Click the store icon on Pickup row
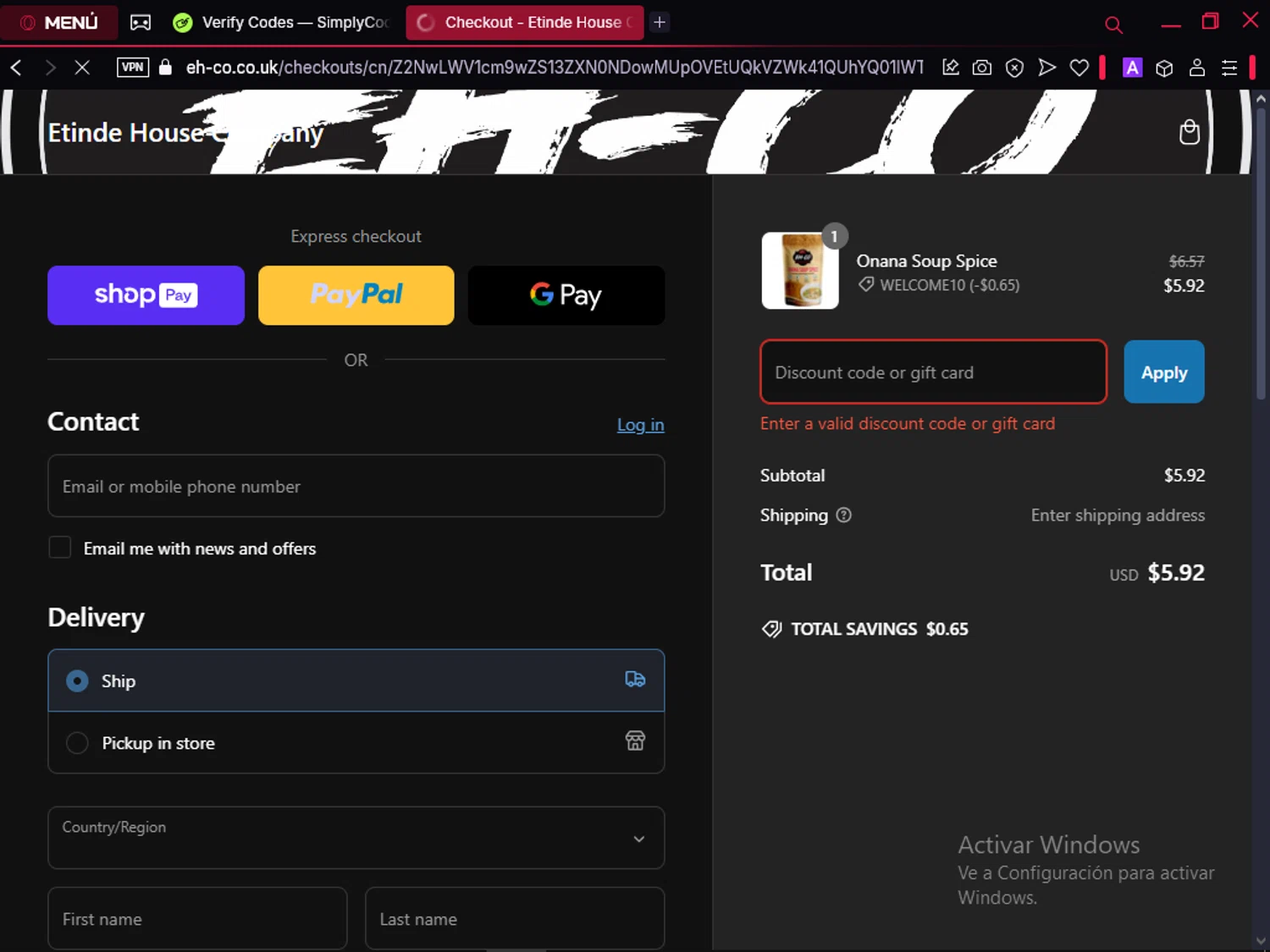Screen dimensions: 1270x952 tap(635, 741)
